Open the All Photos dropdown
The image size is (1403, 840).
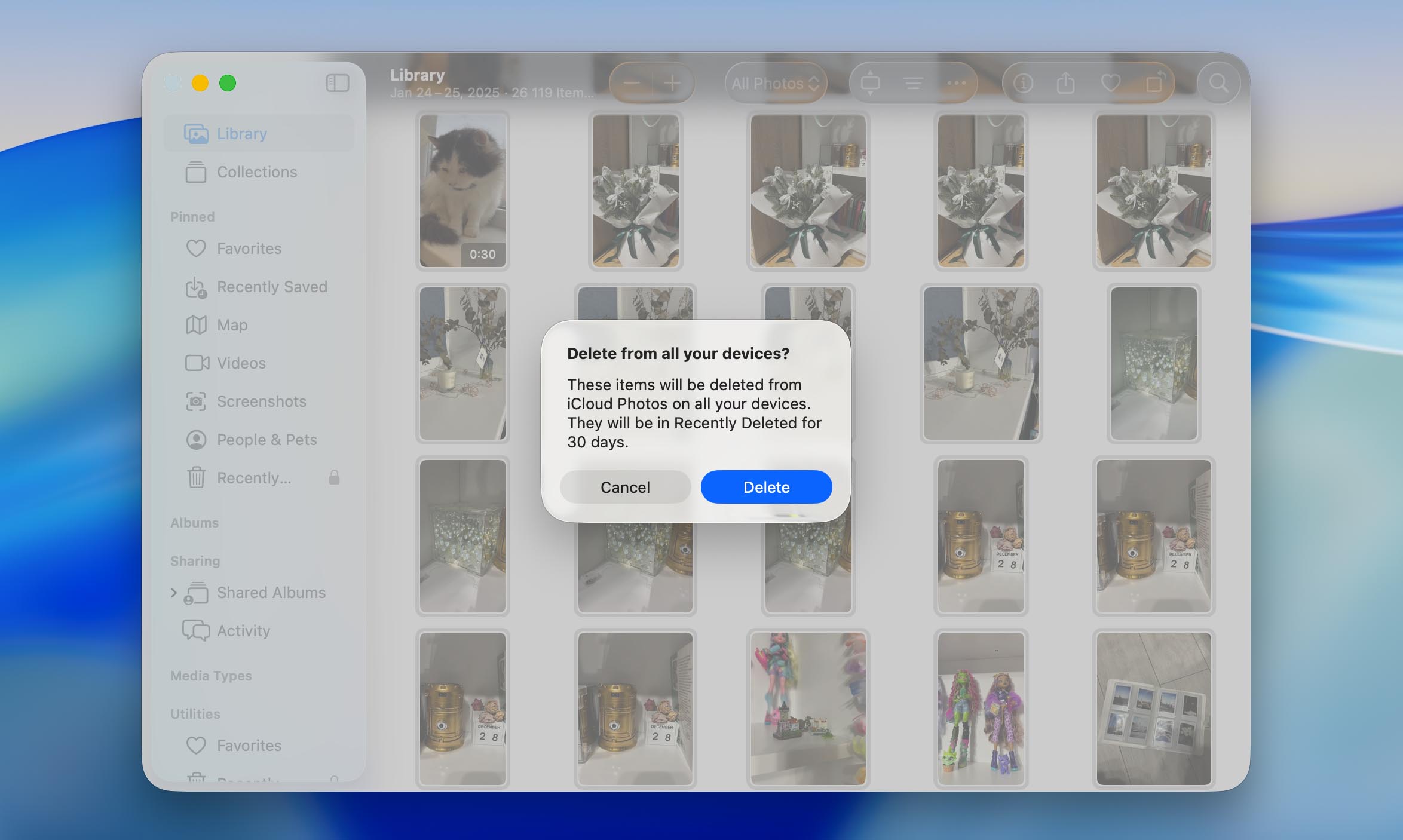776,83
